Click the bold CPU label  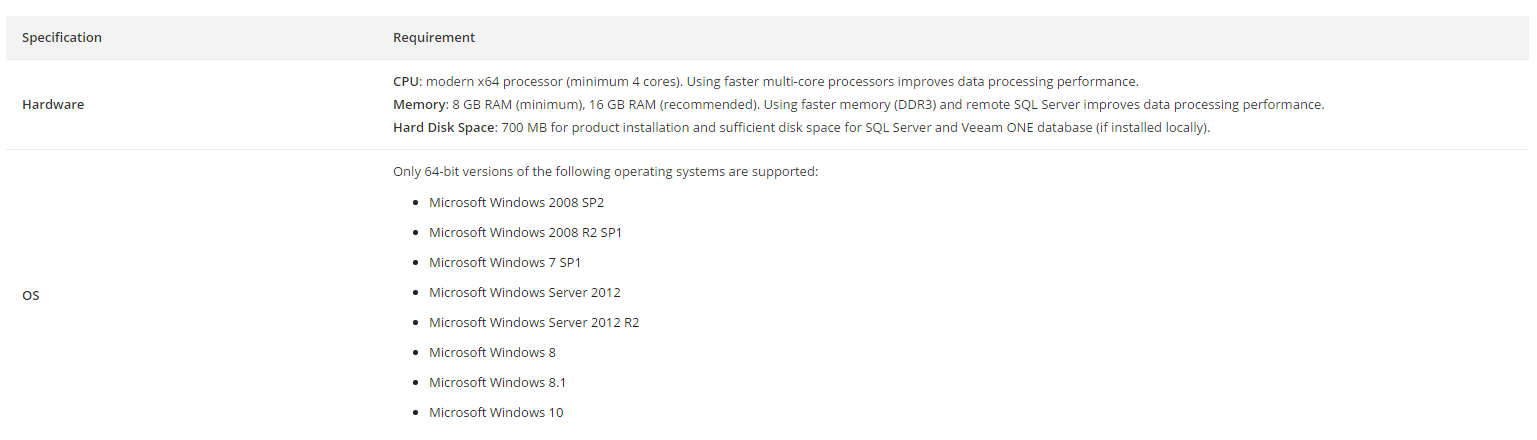coord(406,81)
